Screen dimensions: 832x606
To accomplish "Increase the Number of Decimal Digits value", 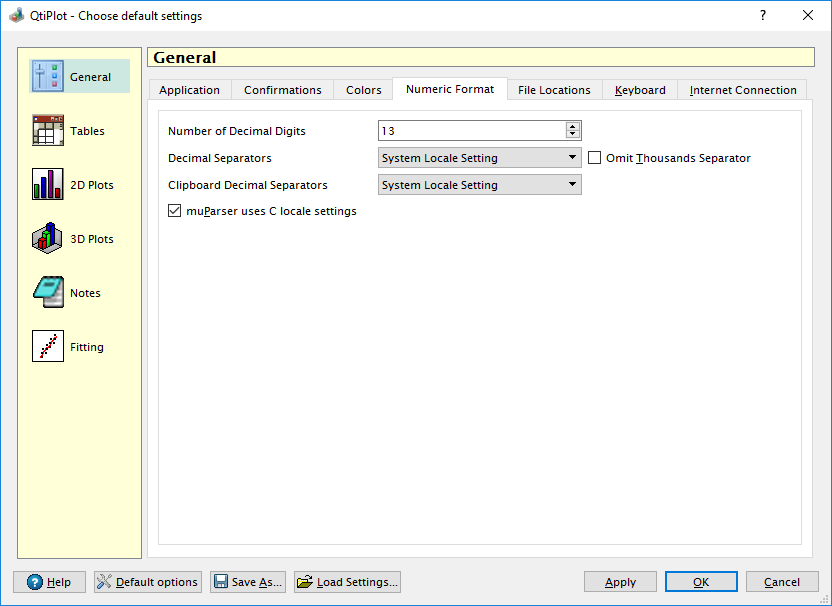I will (573, 126).
